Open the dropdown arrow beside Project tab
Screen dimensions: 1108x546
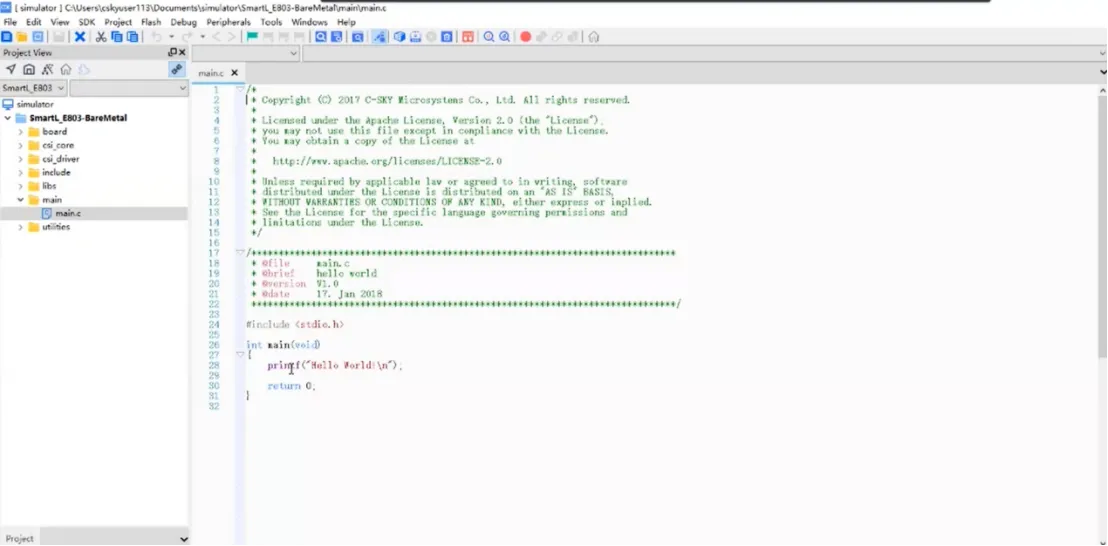tap(184, 539)
